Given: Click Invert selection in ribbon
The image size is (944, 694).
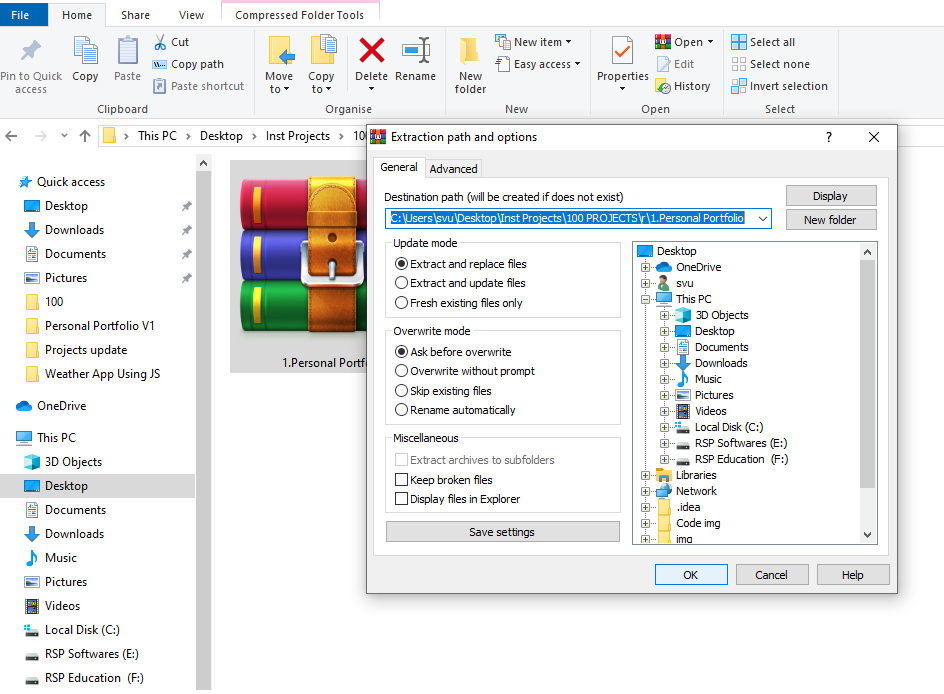Looking at the screenshot, I should tap(779, 86).
